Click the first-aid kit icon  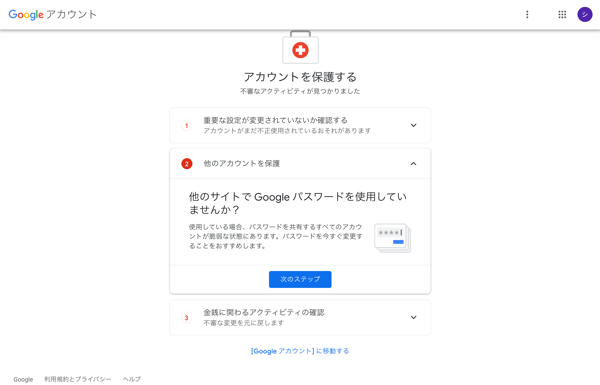click(x=300, y=47)
